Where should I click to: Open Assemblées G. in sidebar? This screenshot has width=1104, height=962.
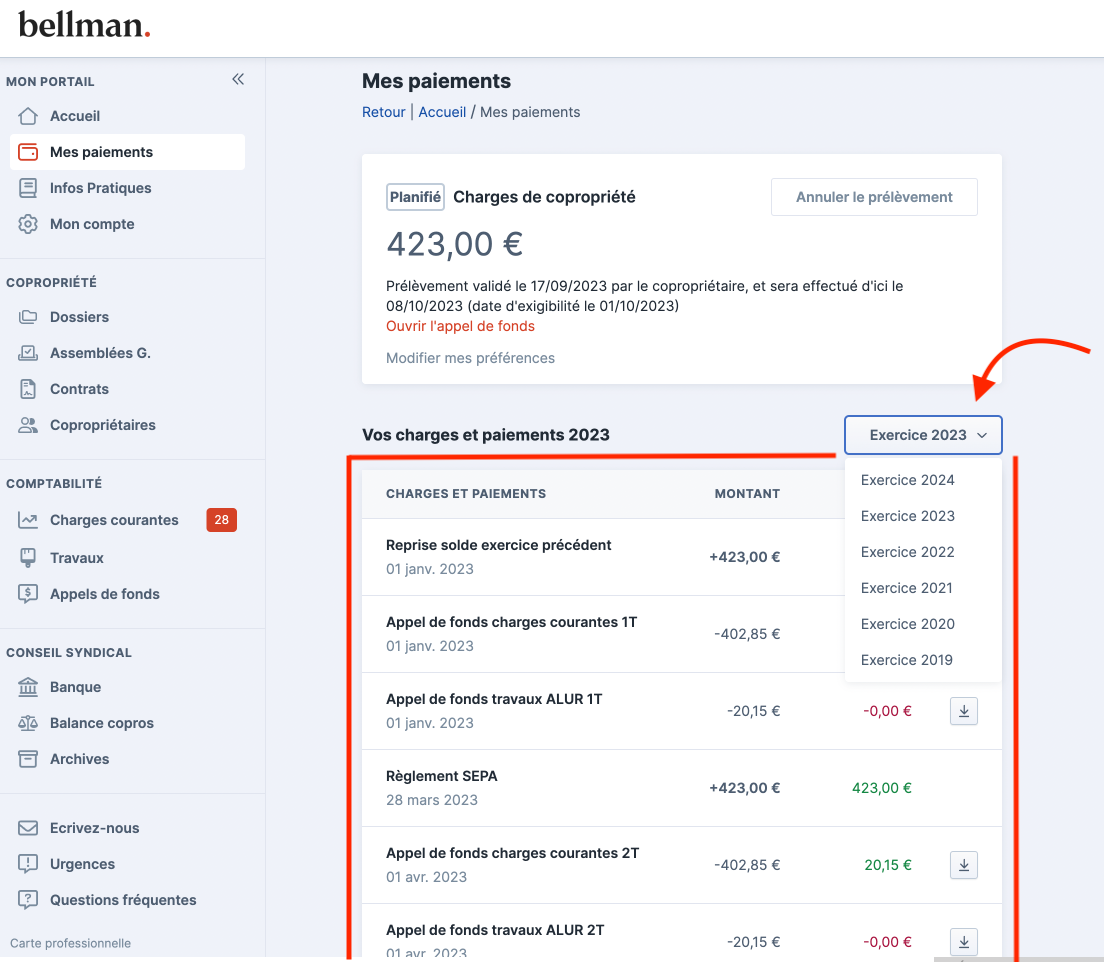(100, 353)
